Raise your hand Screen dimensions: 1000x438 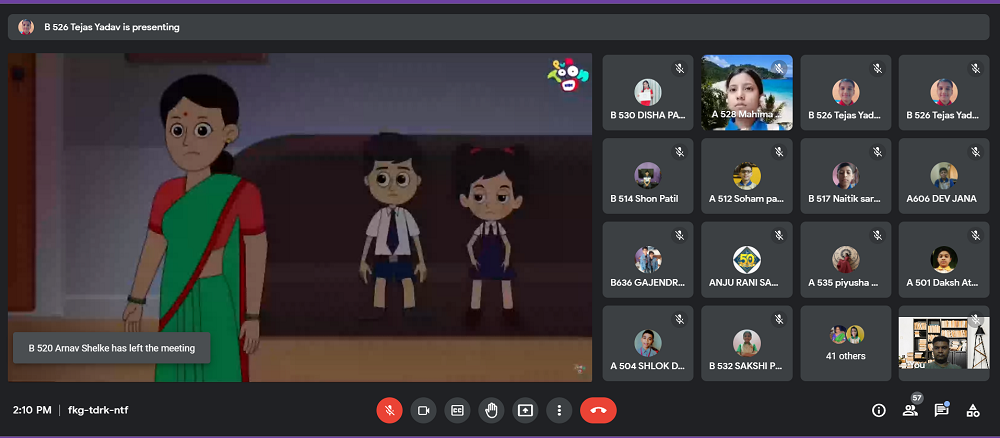491,410
